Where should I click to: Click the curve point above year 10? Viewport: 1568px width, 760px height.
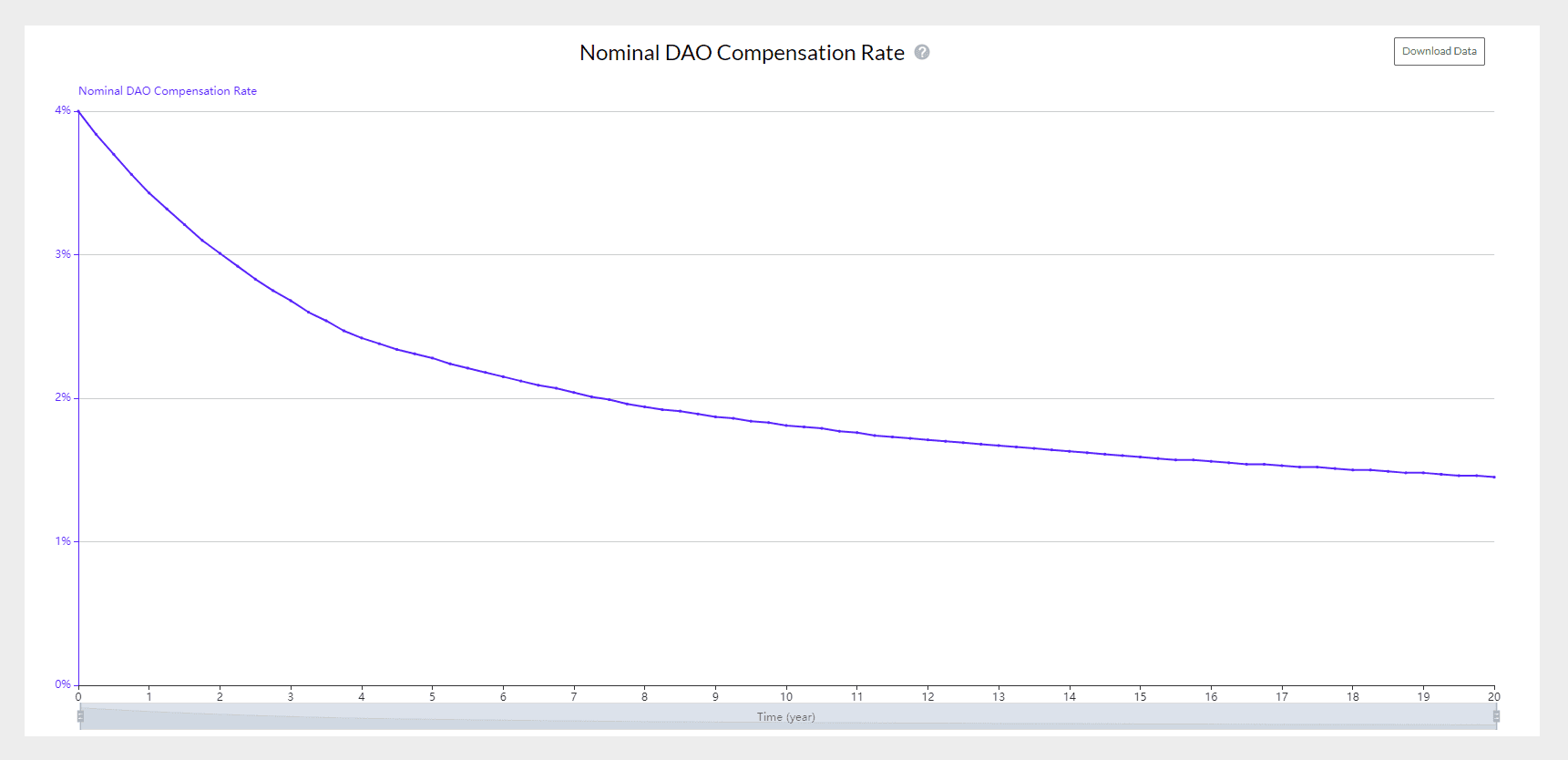click(786, 426)
